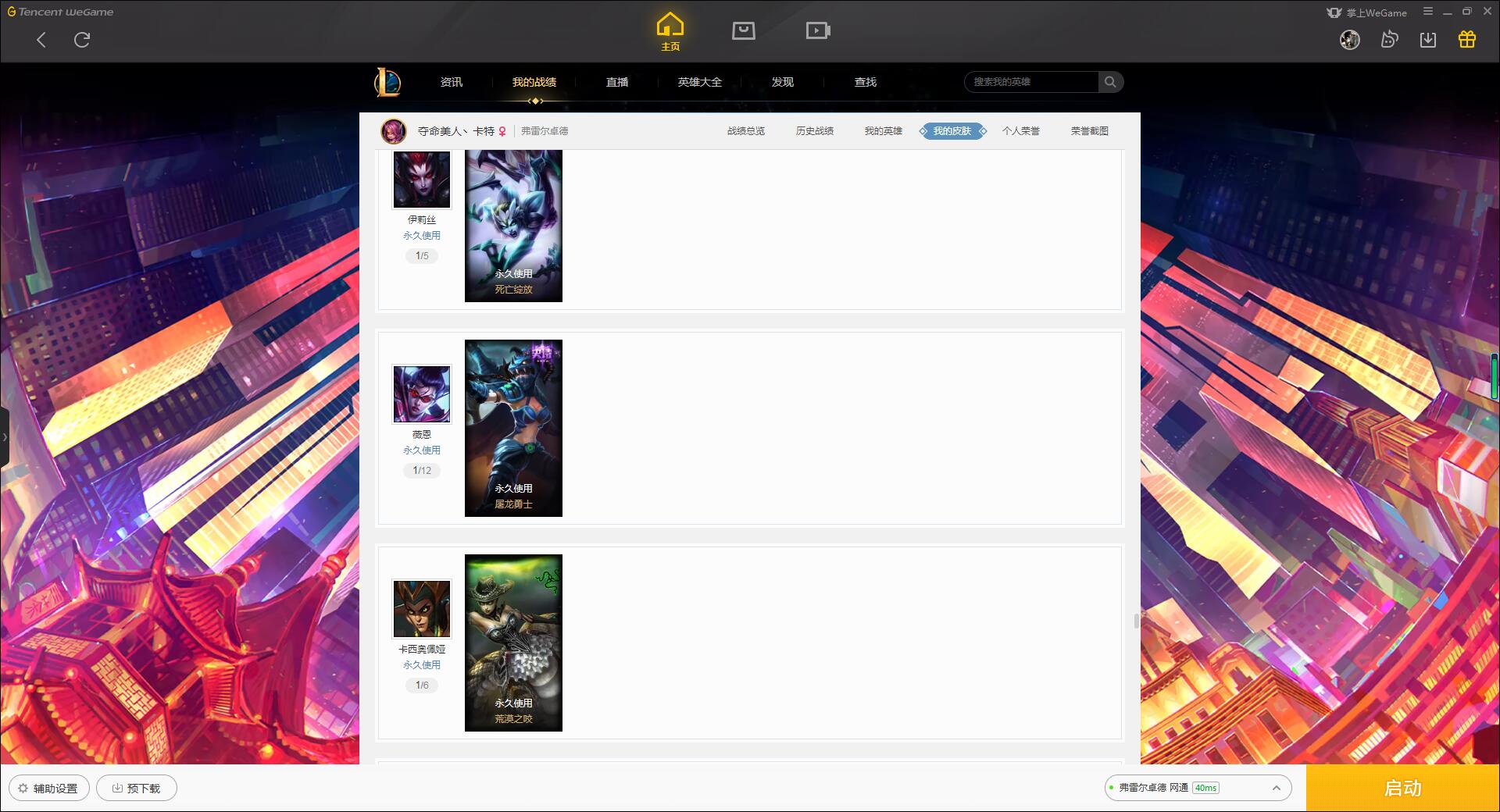1500x812 pixels.
Task: Go back with the left arrow
Action: [41, 40]
